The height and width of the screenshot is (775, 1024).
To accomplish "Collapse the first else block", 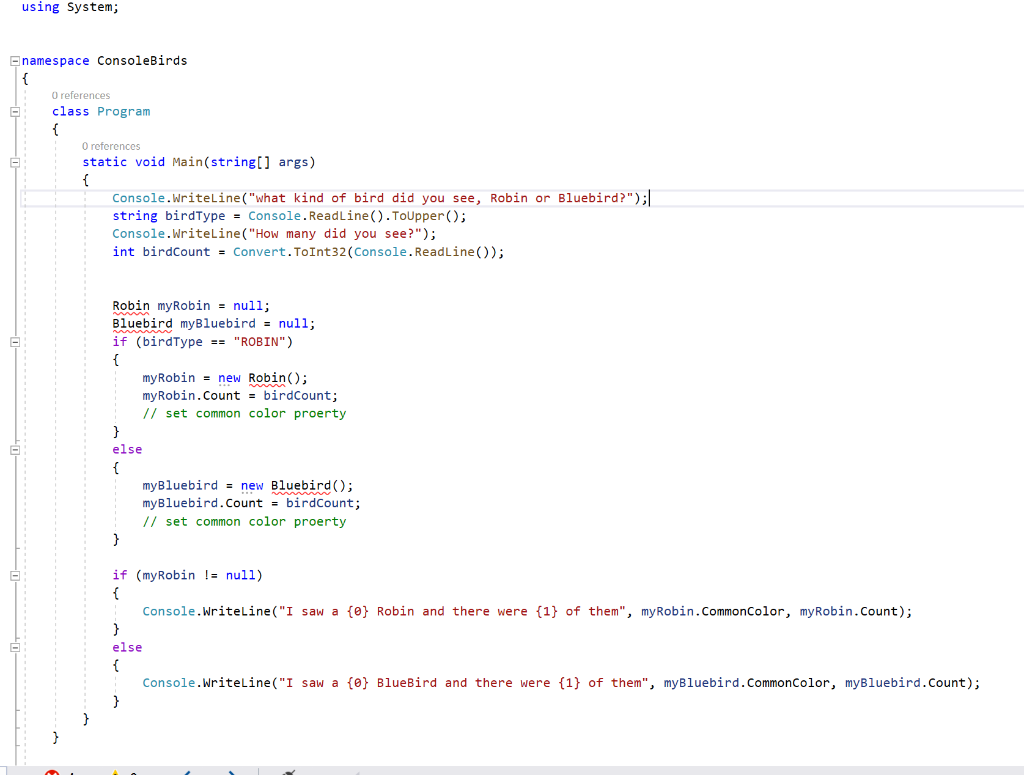I will click(x=14, y=449).
